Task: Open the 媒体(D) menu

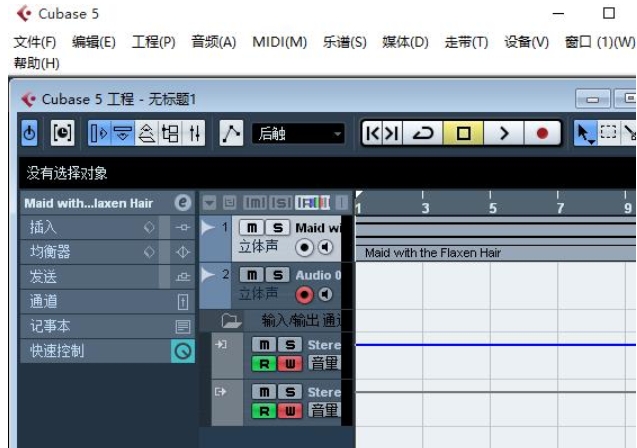Action: click(x=405, y=42)
